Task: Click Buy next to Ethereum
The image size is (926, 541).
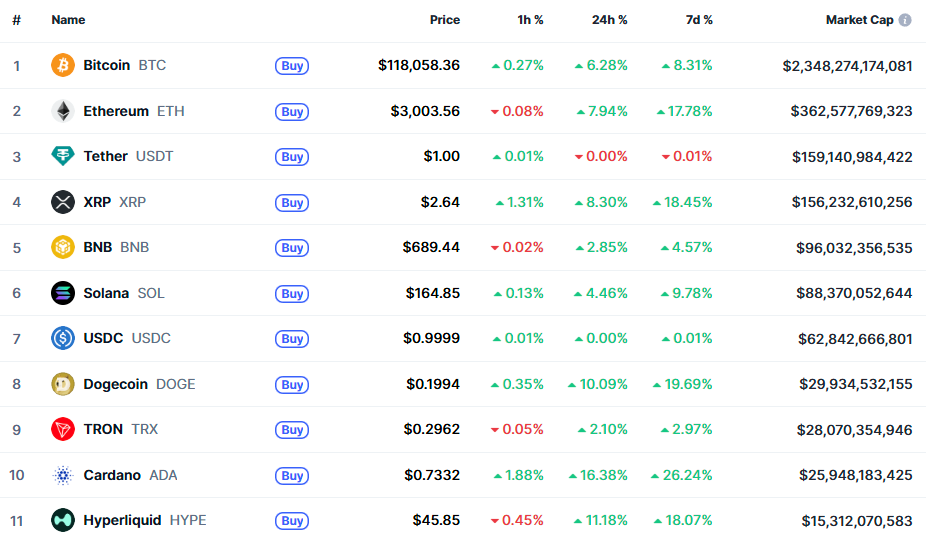Action: pyautogui.click(x=292, y=112)
